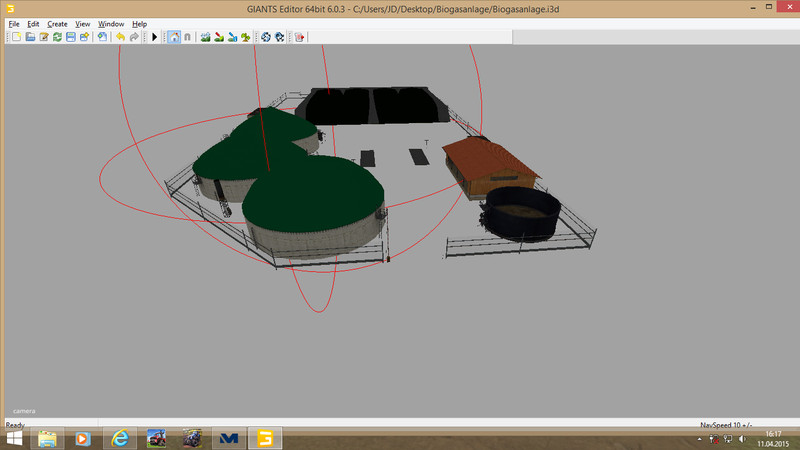Viewport: 800px width, 450px height.
Task: Click the green reload arrows toolbar icon
Action: (57, 37)
